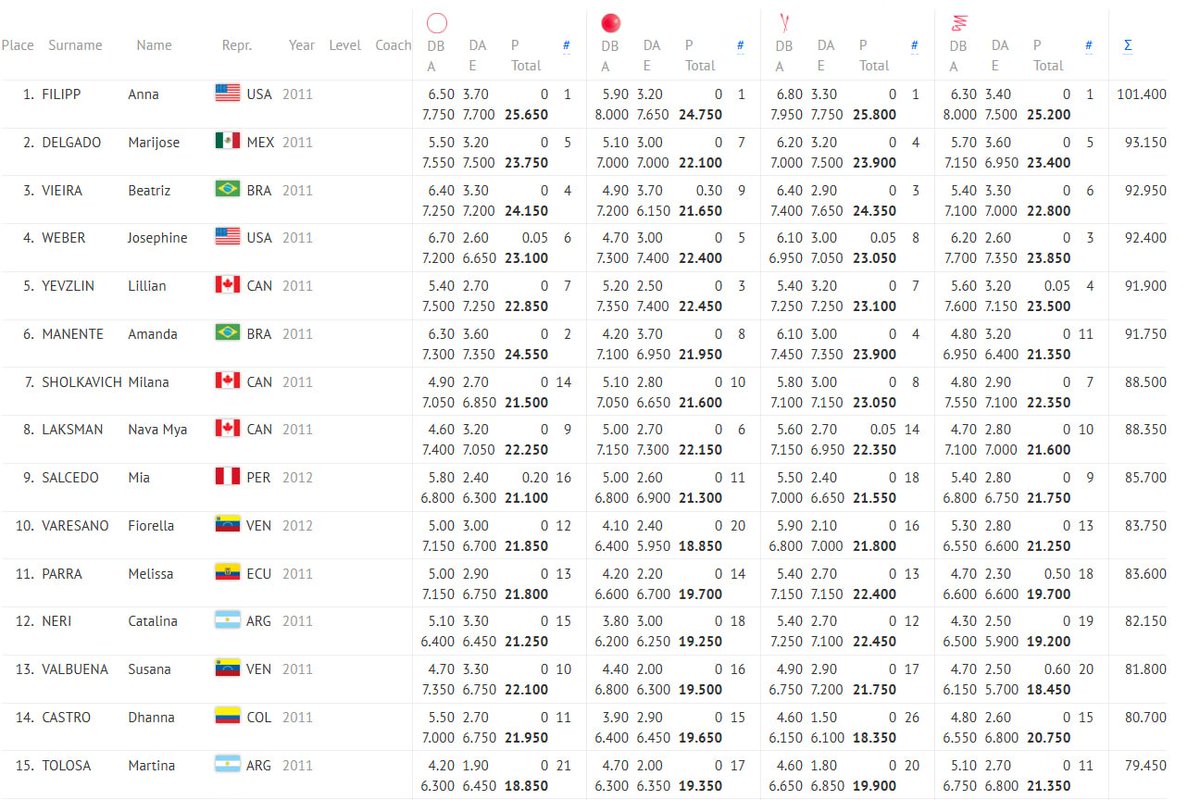
Task: Click the Colombia flag in Dhanna Castro's row
Action: (x=228, y=717)
